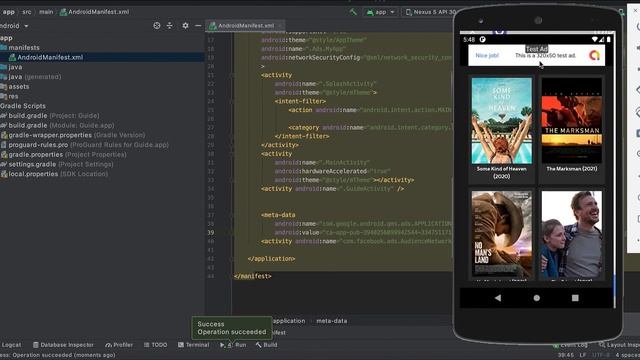The image size is (640, 360).
Task: Click the 39:45 cursor position in status bar
Action: click(566, 355)
